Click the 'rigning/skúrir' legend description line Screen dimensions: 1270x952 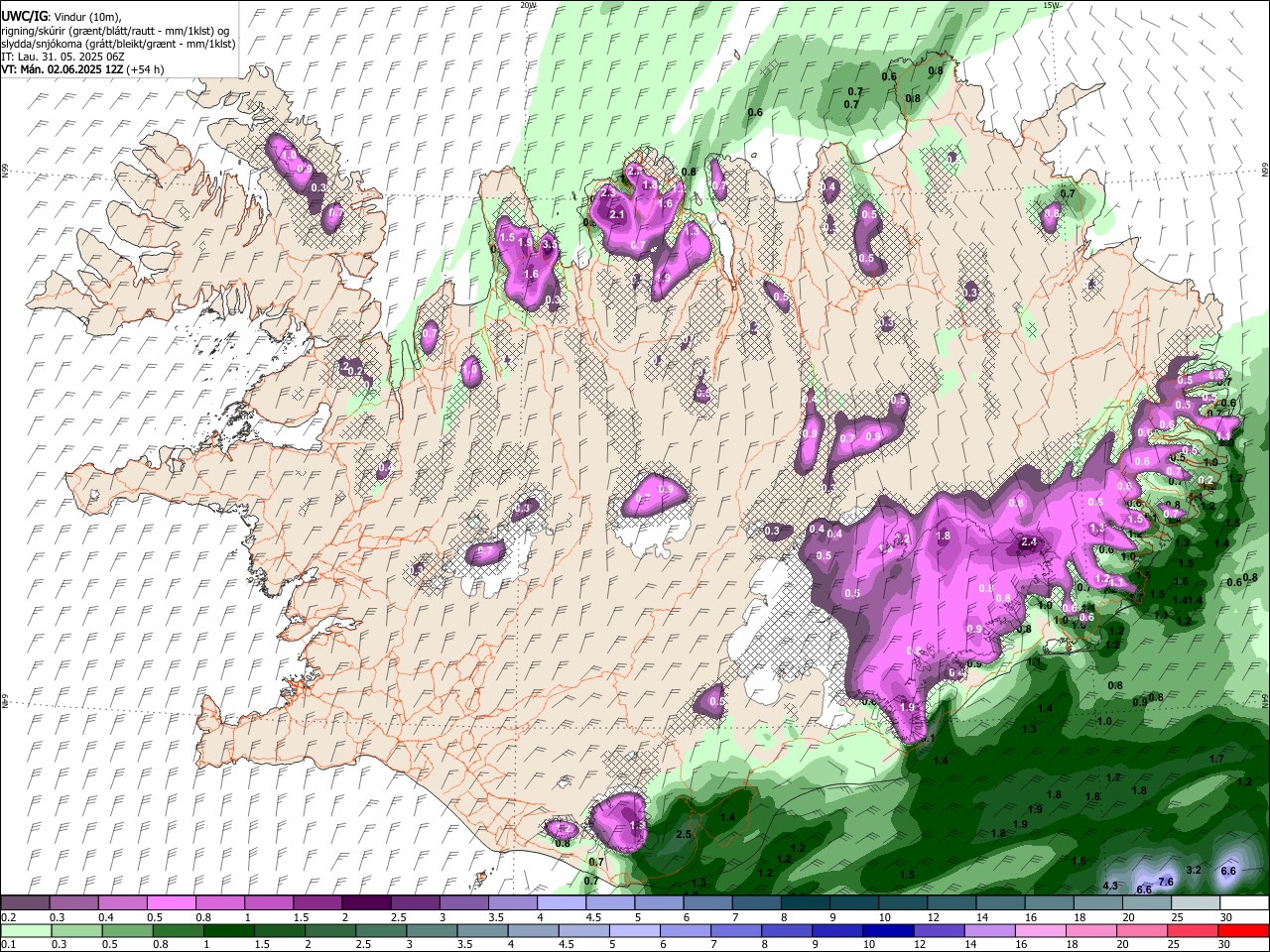pyautogui.click(x=114, y=31)
